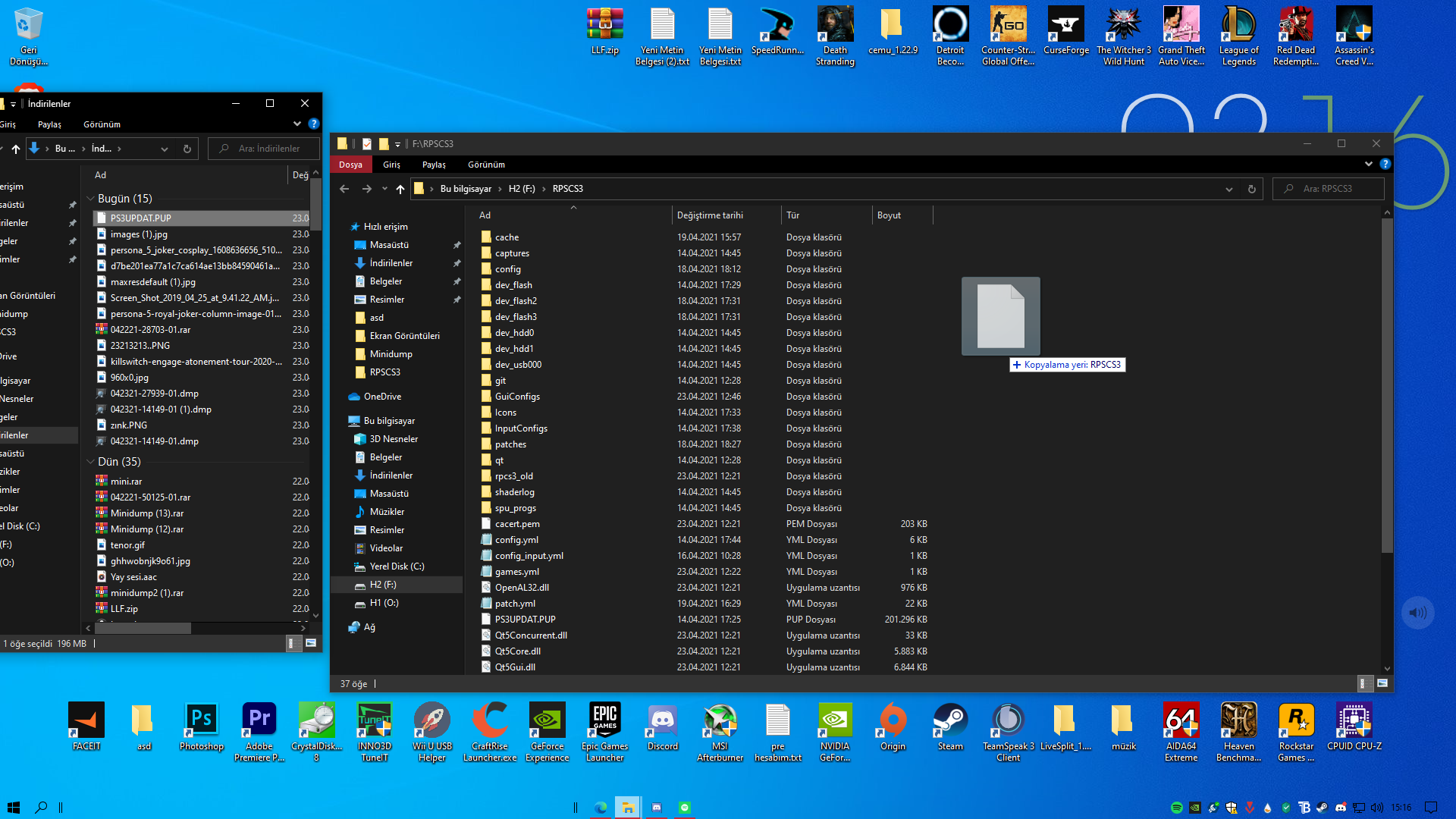Launch Wii U USB Helper

431,732
